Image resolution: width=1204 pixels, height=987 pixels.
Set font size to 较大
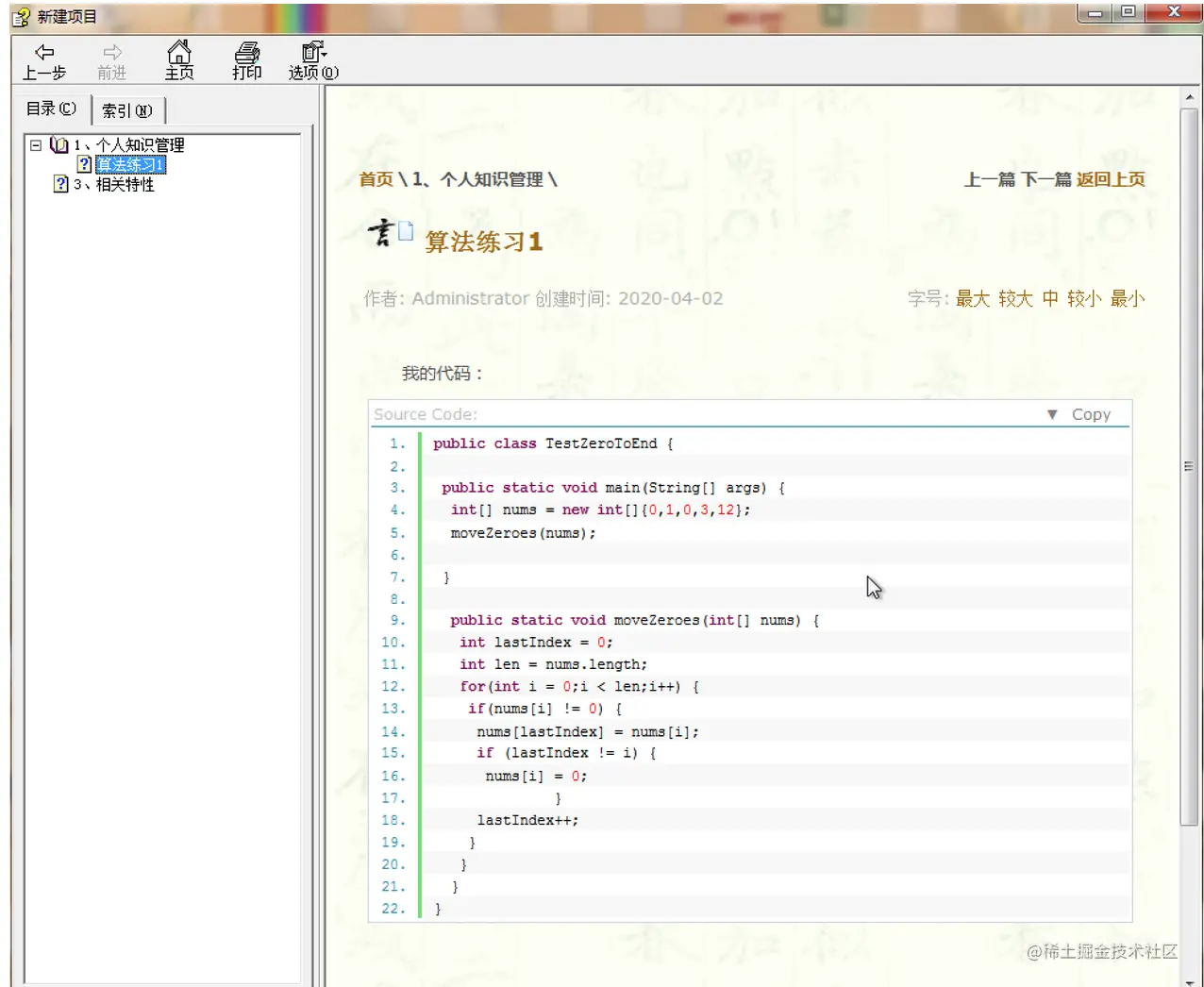pos(1016,299)
